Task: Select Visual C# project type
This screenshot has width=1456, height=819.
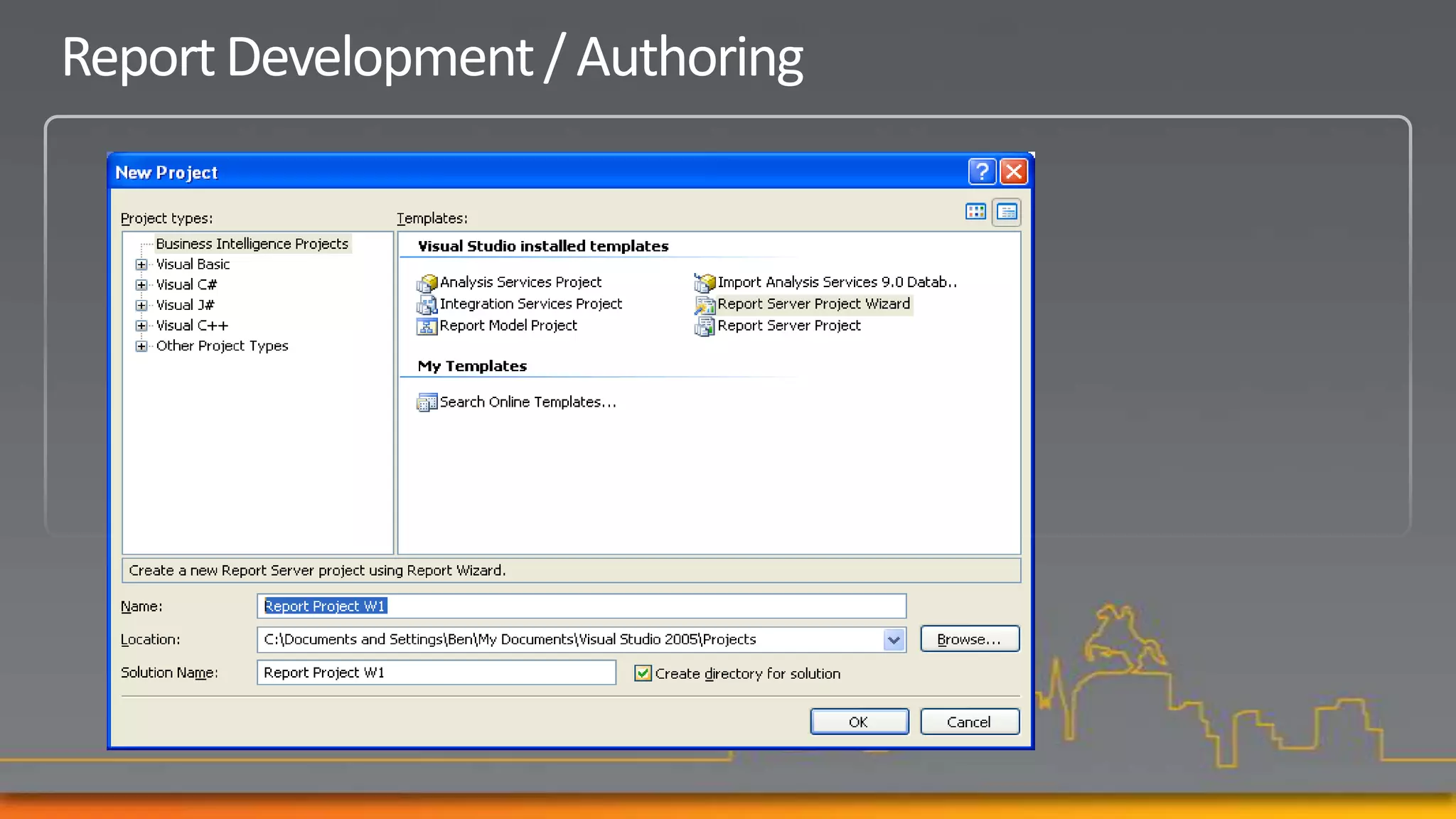Action: 186,285
